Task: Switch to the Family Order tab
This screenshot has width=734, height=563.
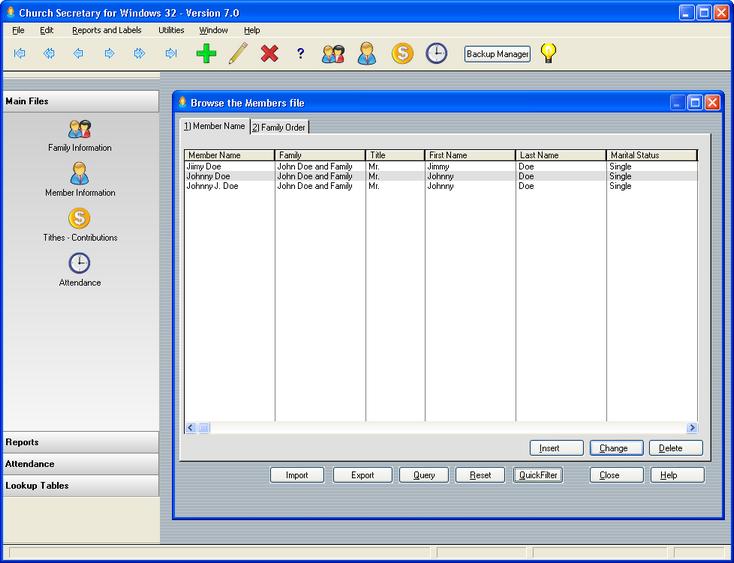Action: click(279, 127)
